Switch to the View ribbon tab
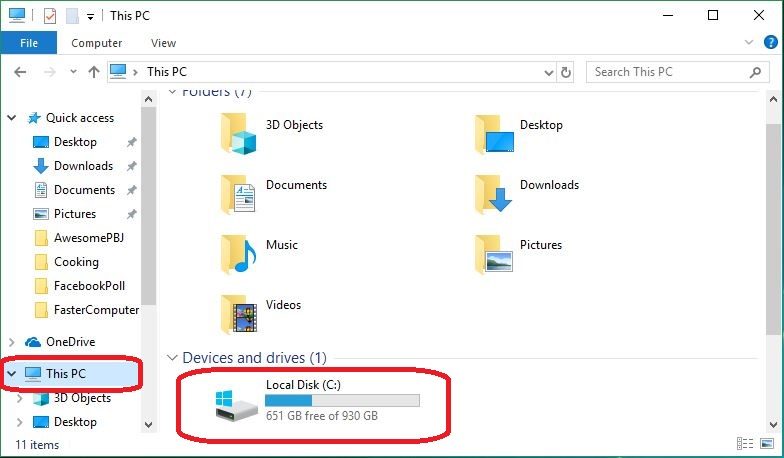Viewport: 784px width, 458px height. pos(164,43)
